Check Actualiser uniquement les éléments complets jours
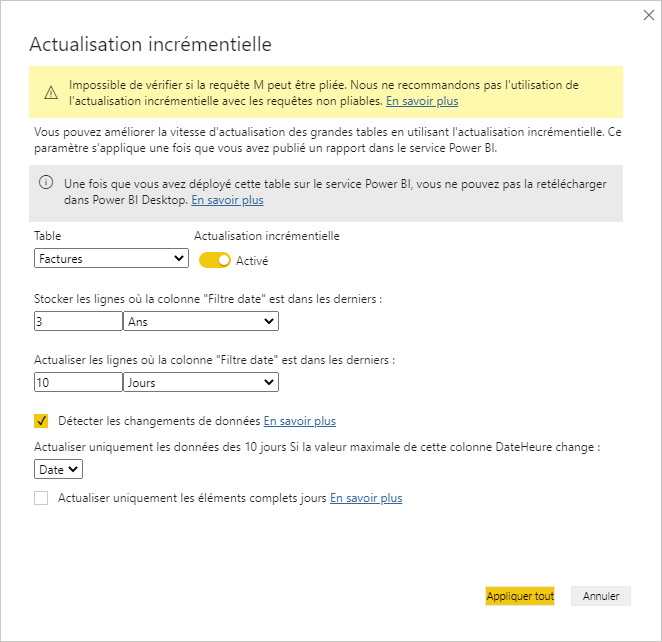 pos(41,498)
